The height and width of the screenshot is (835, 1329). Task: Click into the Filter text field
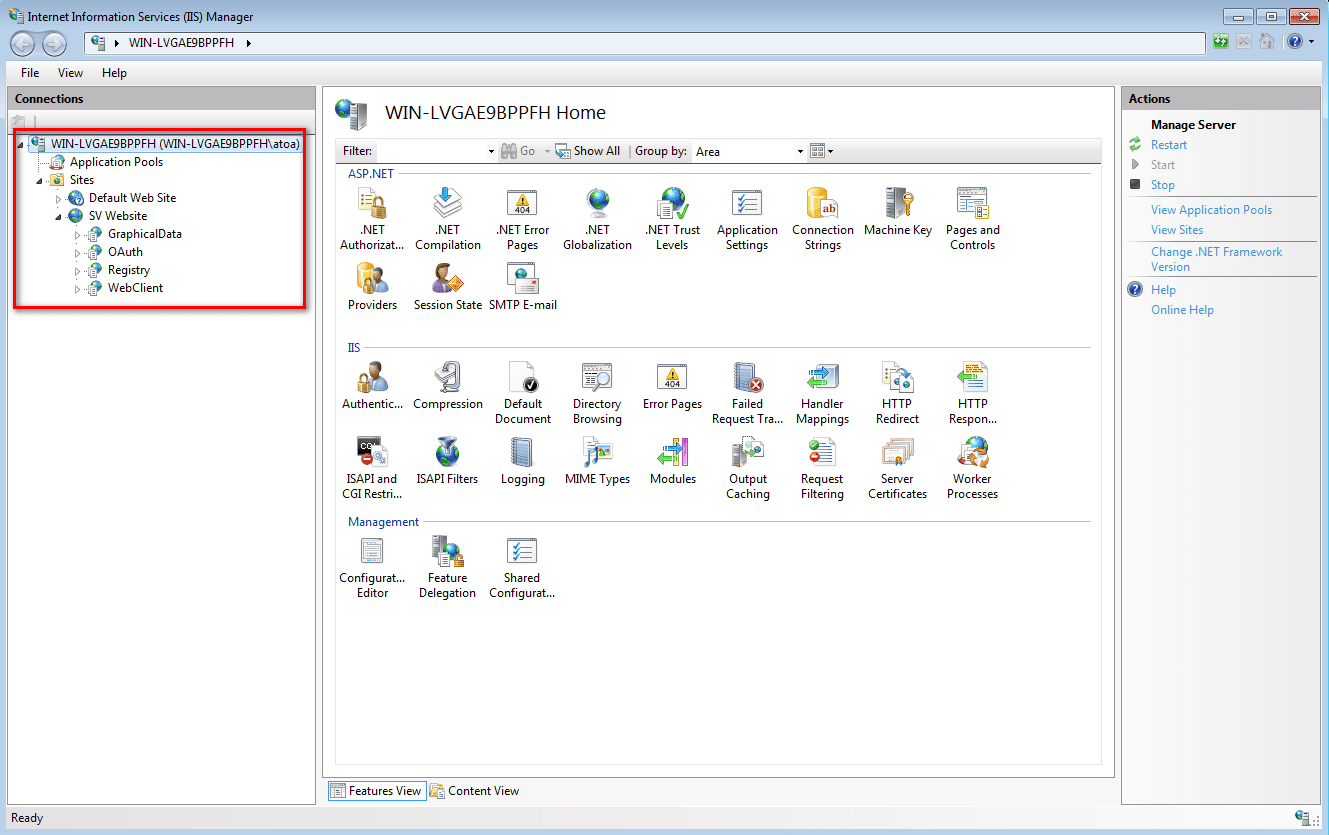pyautogui.click(x=430, y=152)
